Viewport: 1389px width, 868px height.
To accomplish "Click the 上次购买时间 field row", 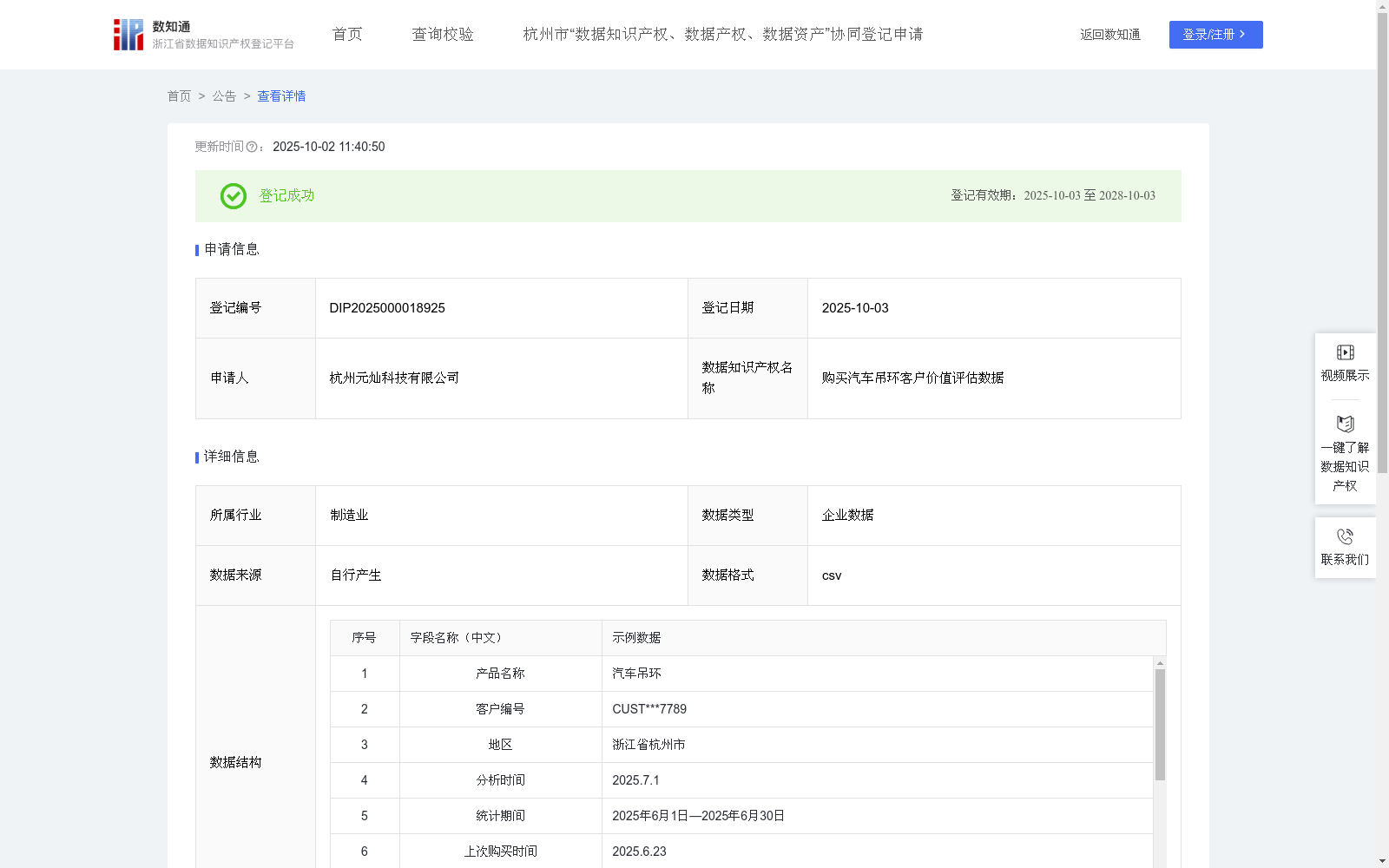I will pos(741,852).
